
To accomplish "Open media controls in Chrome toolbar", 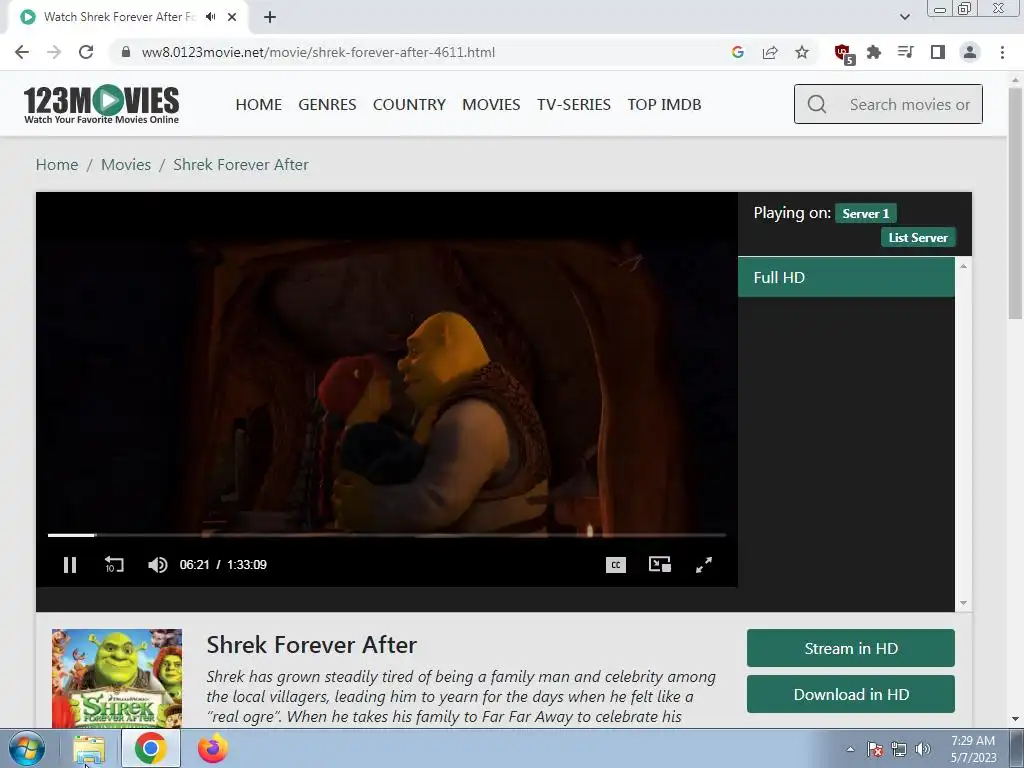I will (x=905, y=52).
